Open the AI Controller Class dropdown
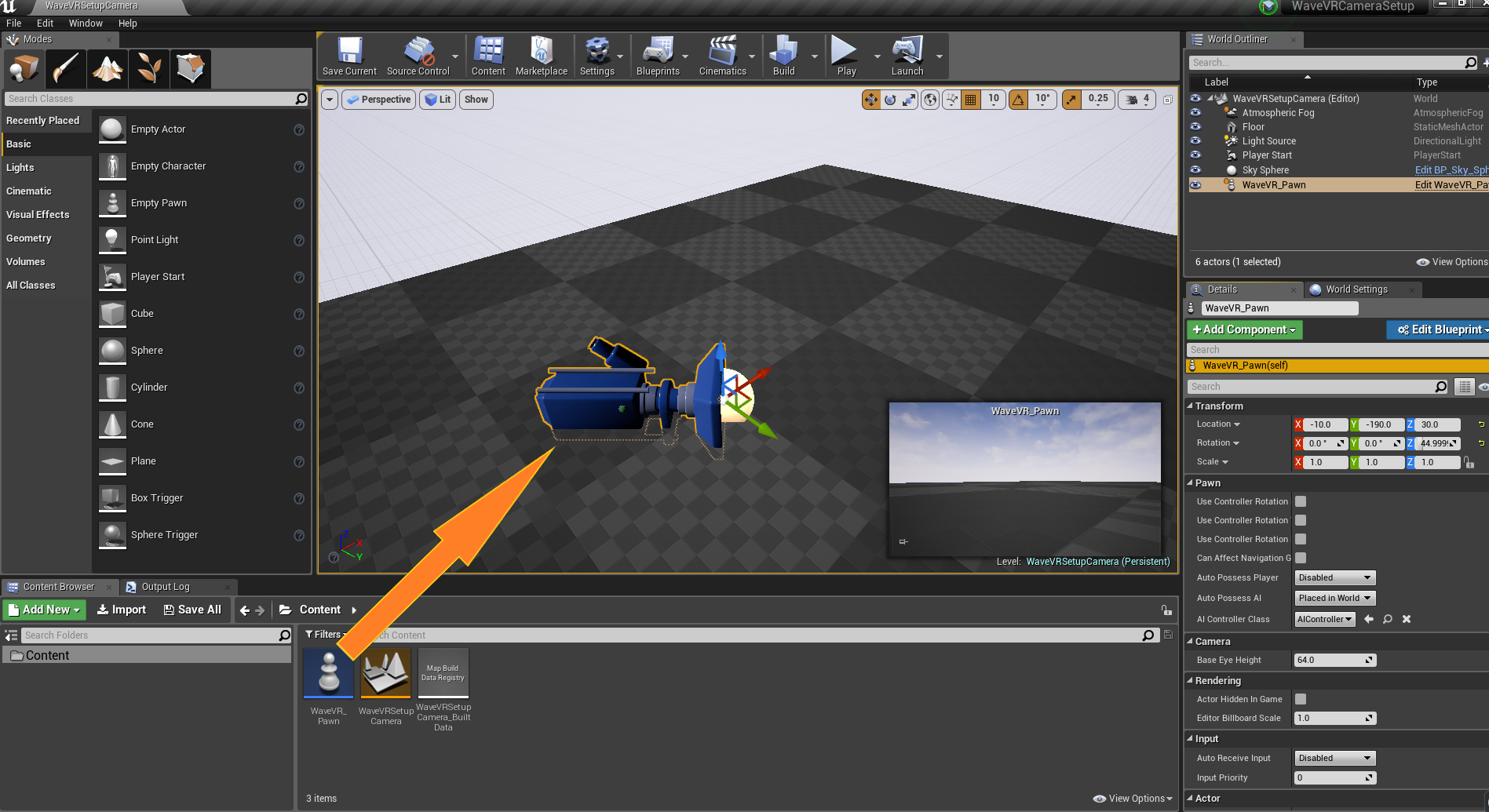The image size is (1489, 812). click(1325, 619)
